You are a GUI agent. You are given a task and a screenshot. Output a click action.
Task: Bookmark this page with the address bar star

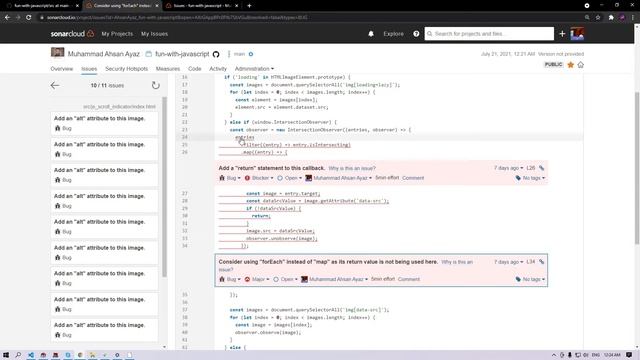[x=598, y=18]
